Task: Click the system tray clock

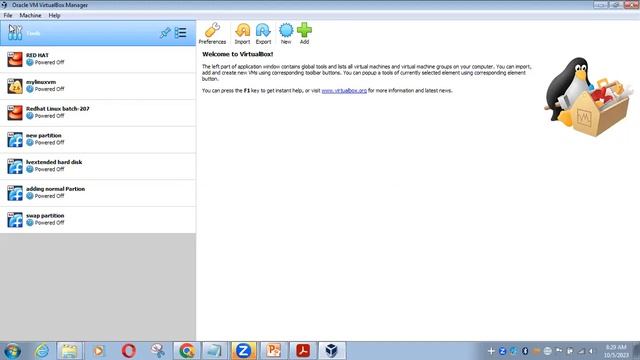Action: pyautogui.click(x=616, y=351)
